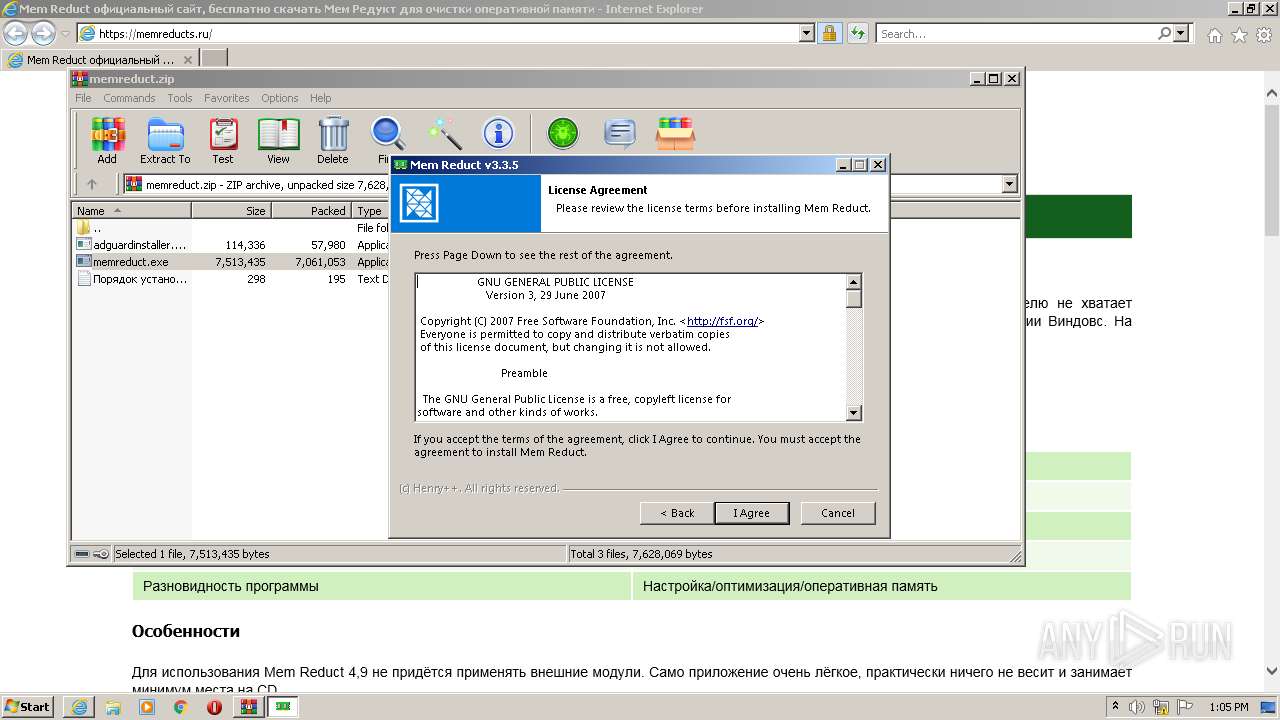This screenshot has width=1280, height=720.
Task: Open Windows Media Player taskbar icon
Action: point(147,707)
